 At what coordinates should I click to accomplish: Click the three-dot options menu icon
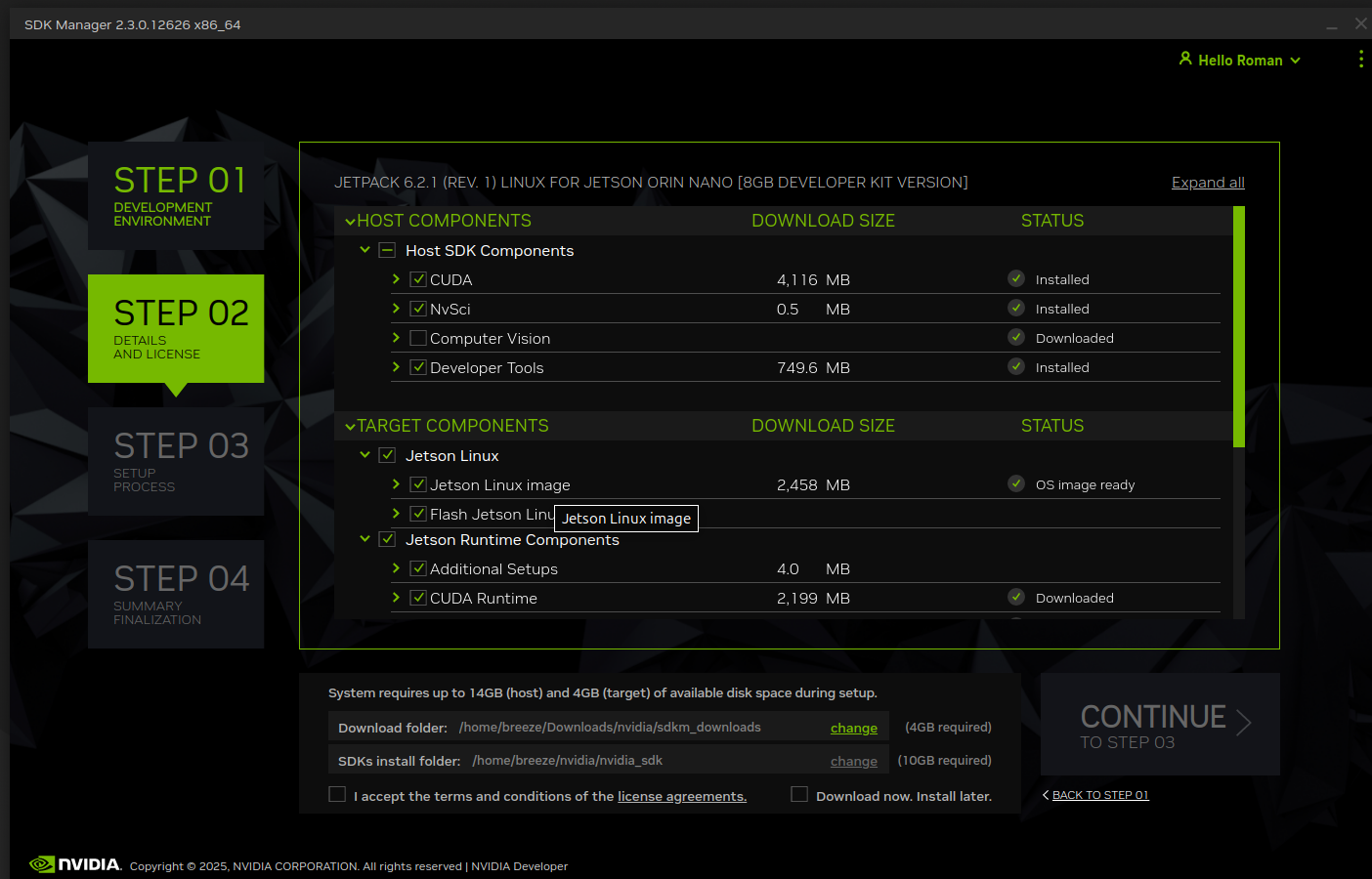(x=1360, y=60)
